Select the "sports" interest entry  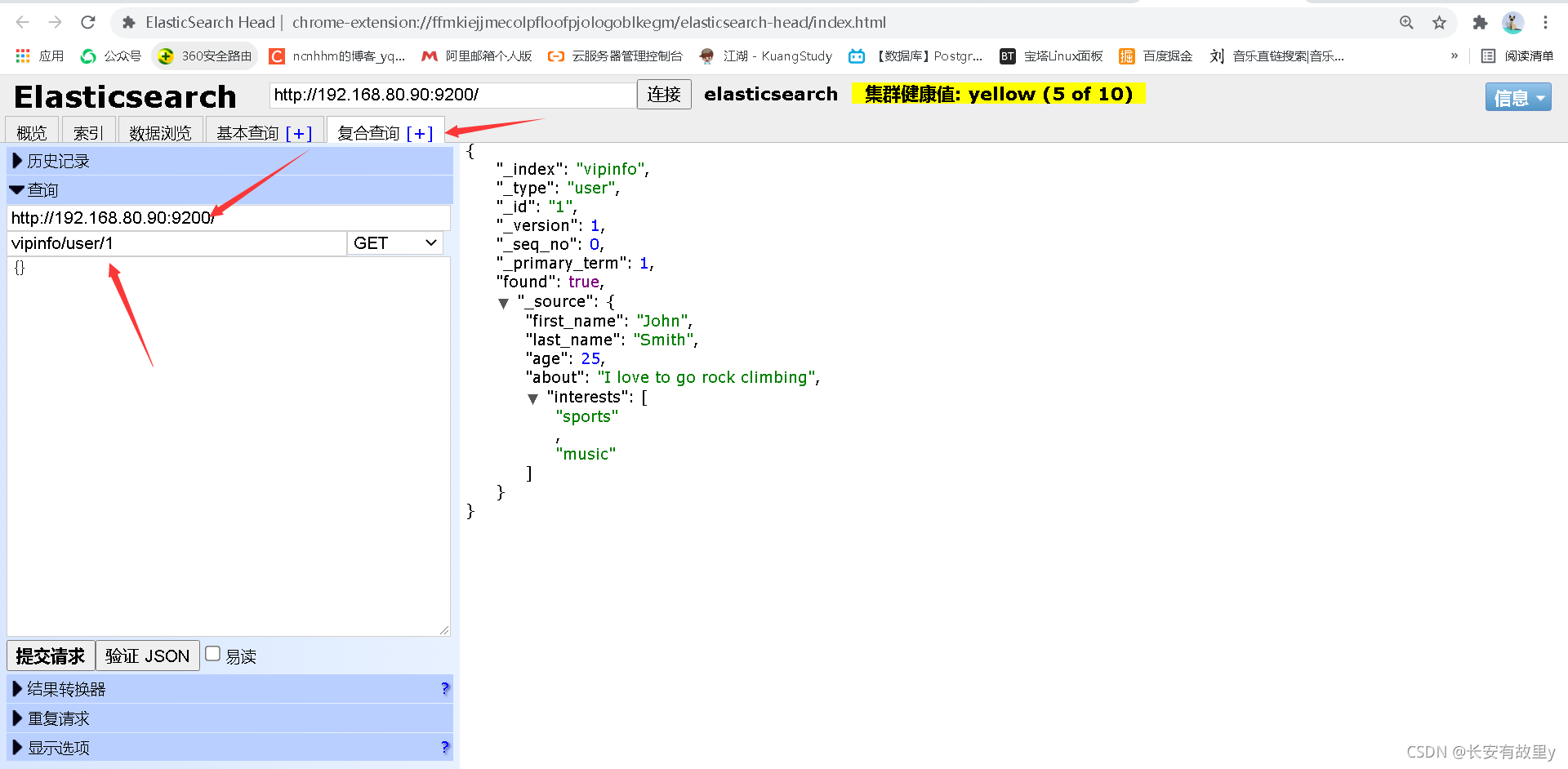tap(587, 416)
